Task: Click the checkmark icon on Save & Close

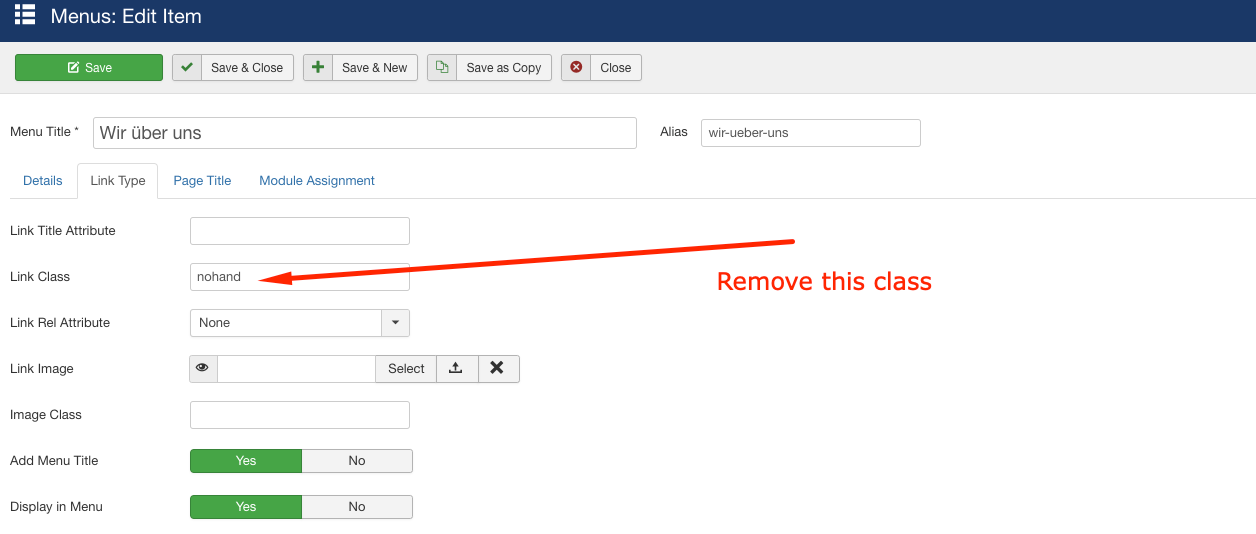Action: 187,67
